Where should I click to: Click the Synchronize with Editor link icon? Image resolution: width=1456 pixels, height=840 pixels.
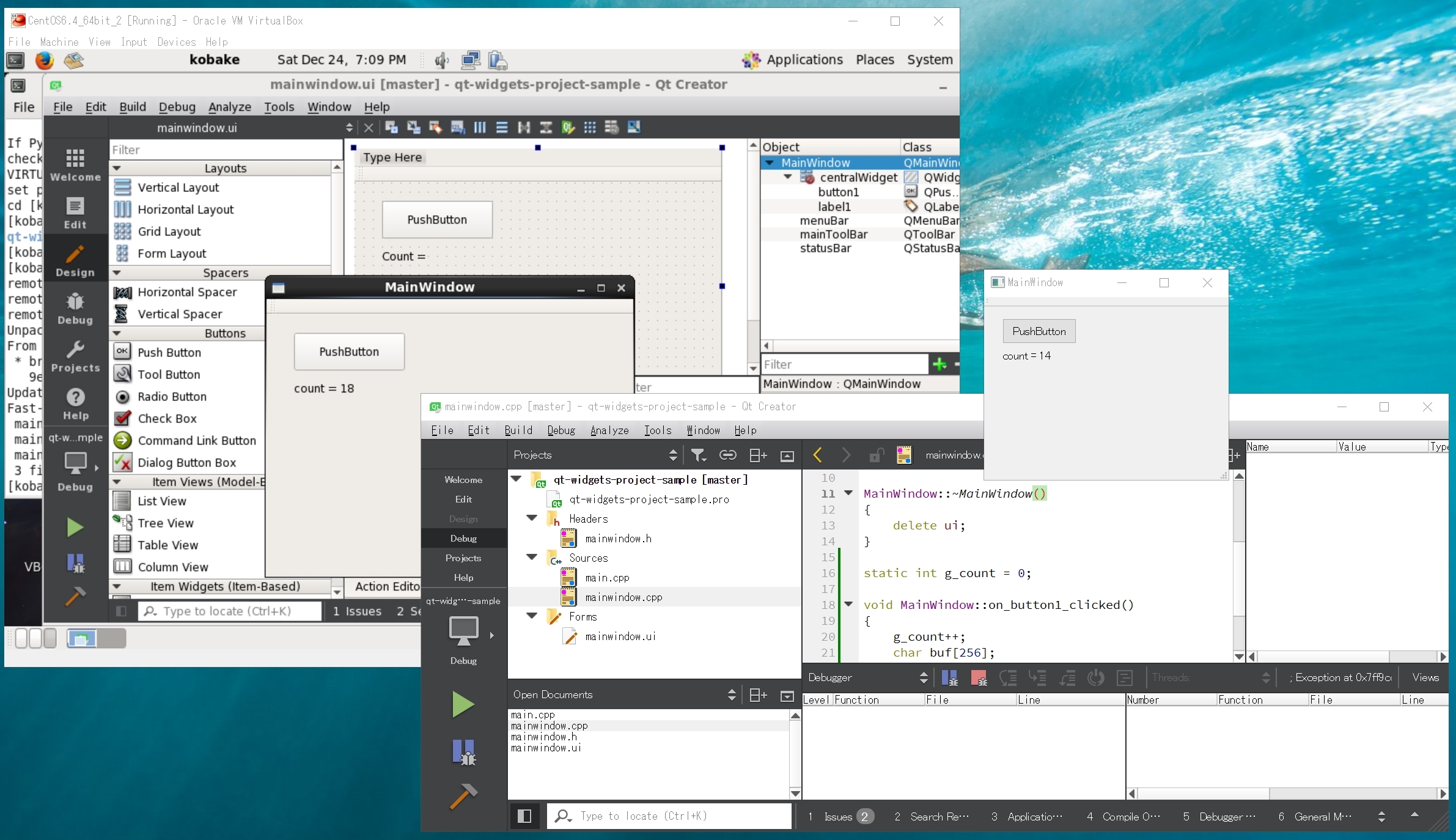click(x=727, y=455)
